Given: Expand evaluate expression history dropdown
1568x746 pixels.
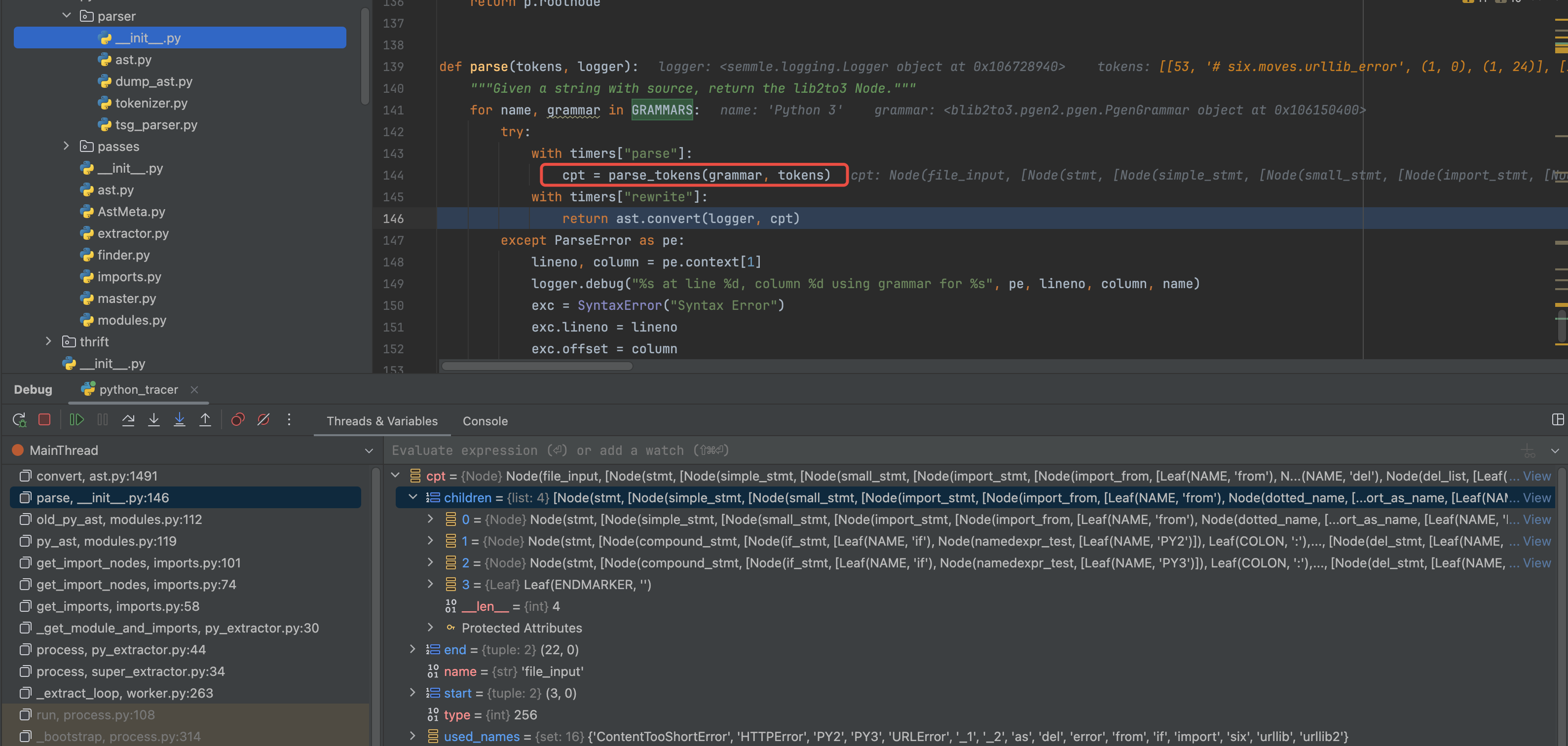Looking at the screenshot, I should click(1555, 451).
